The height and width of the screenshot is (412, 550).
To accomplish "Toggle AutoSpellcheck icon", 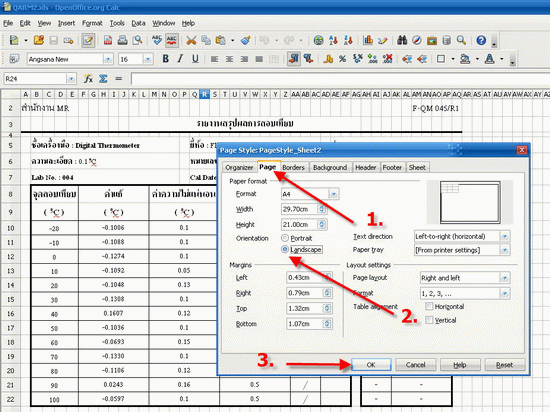I will [172, 40].
